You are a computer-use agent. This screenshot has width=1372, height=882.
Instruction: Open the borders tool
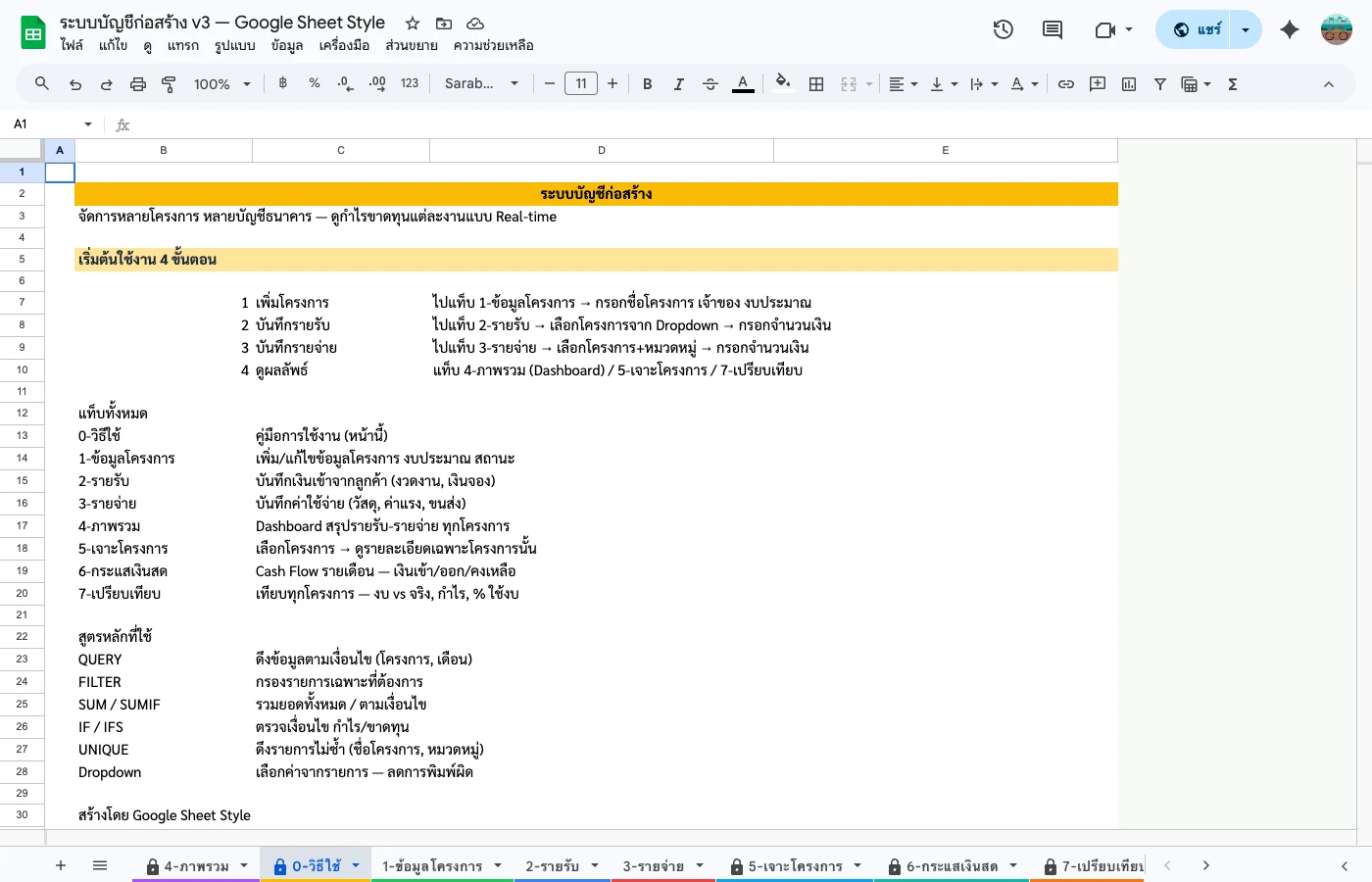point(816,83)
